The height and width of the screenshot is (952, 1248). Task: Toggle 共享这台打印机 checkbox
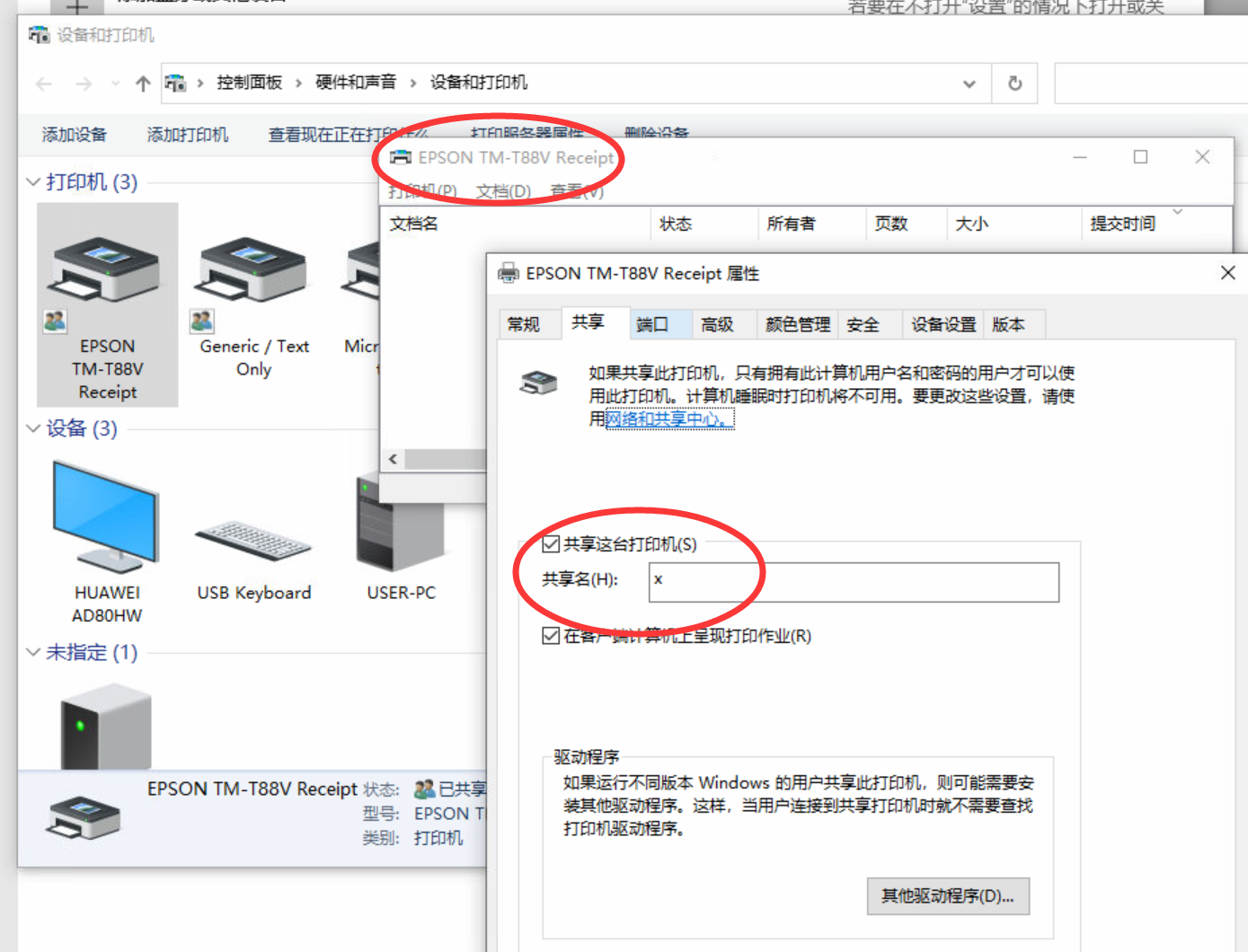coord(551,543)
